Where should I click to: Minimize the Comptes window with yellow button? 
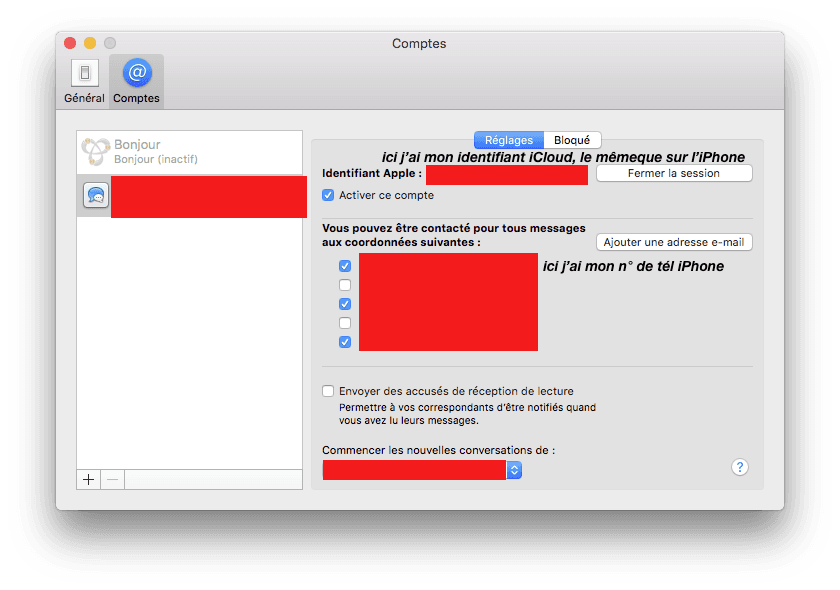point(90,43)
